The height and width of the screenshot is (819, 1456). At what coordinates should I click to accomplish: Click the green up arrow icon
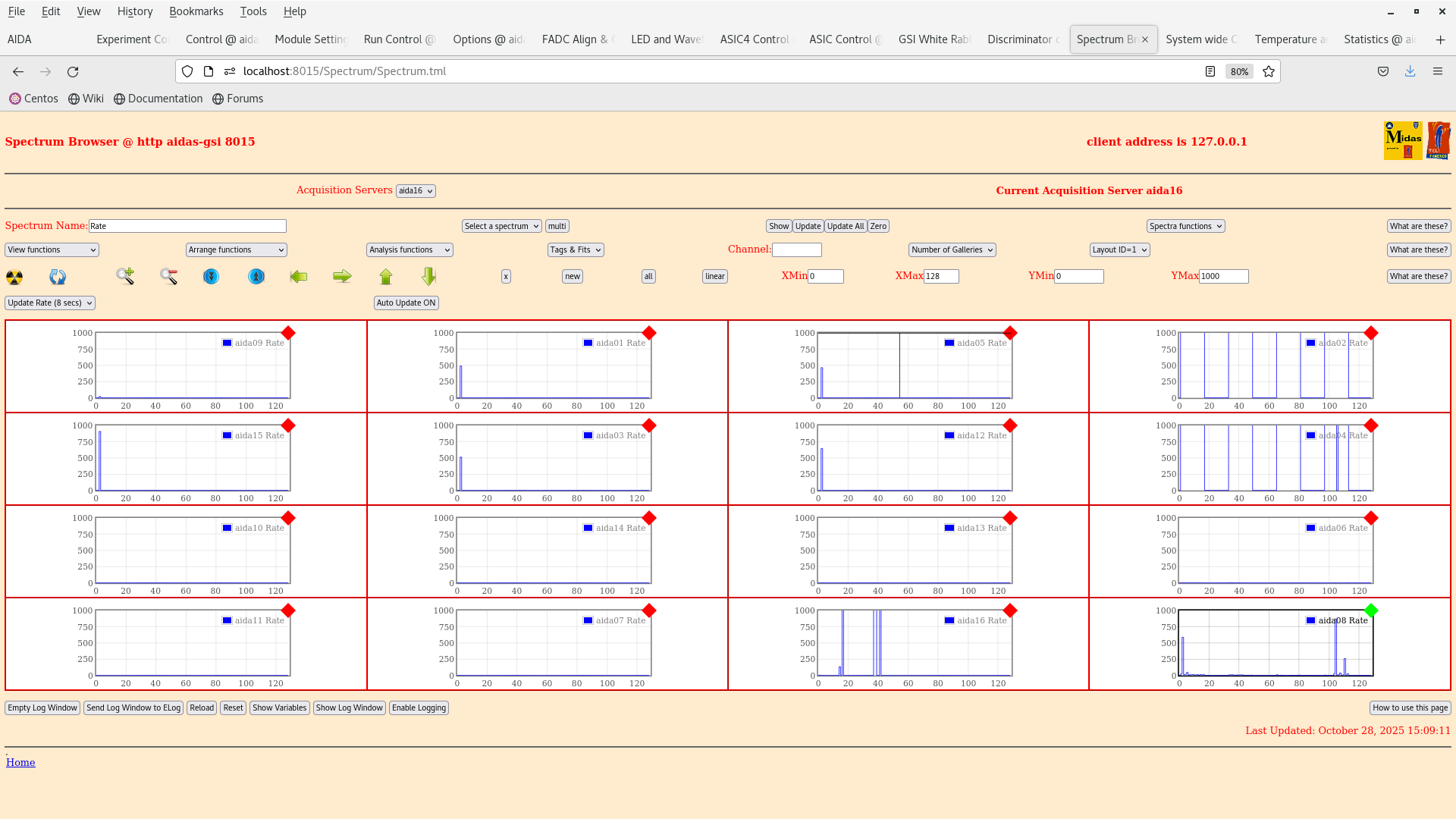tap(385, 277)
